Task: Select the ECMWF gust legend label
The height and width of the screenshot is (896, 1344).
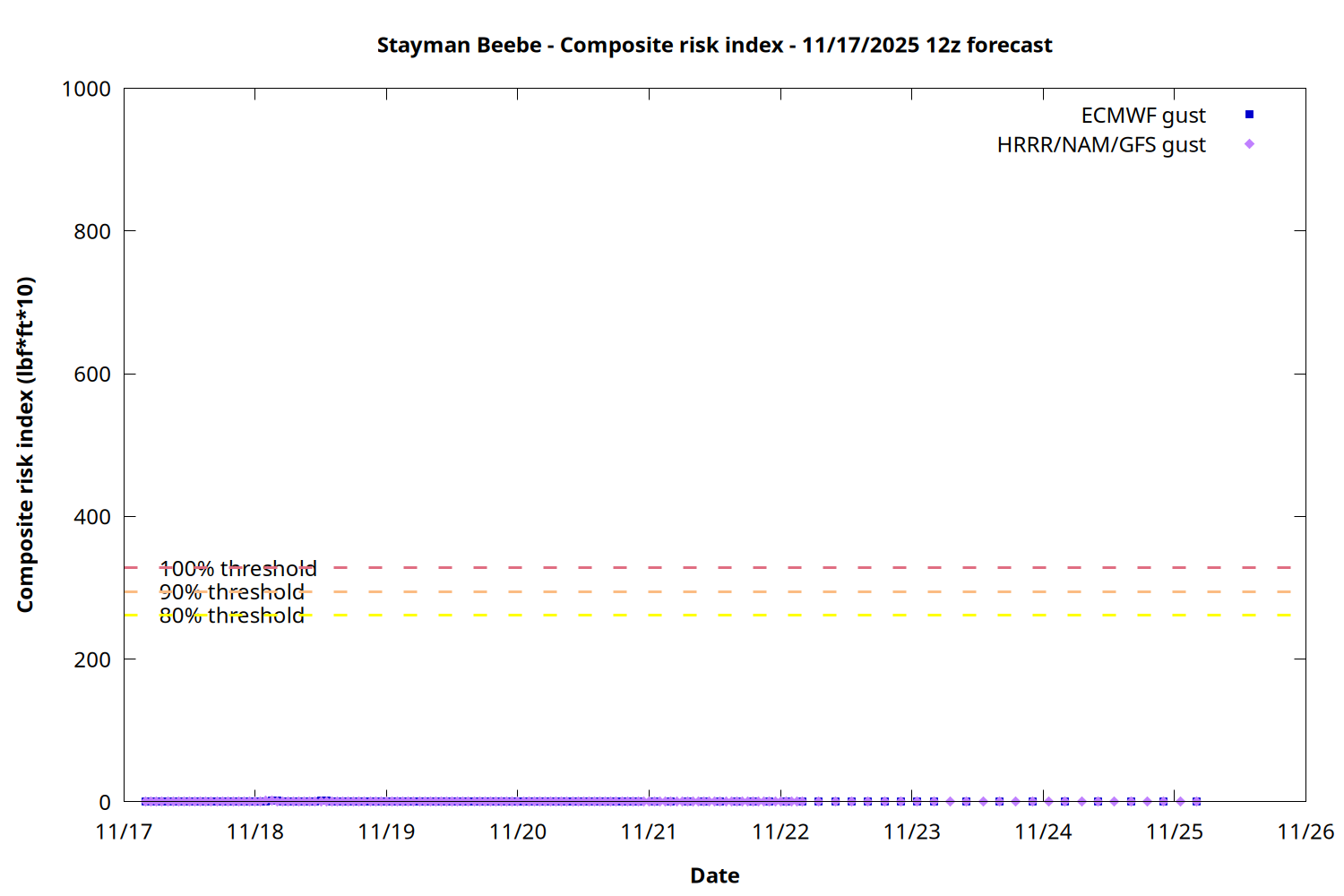Action: click(x=1142, y=116)
